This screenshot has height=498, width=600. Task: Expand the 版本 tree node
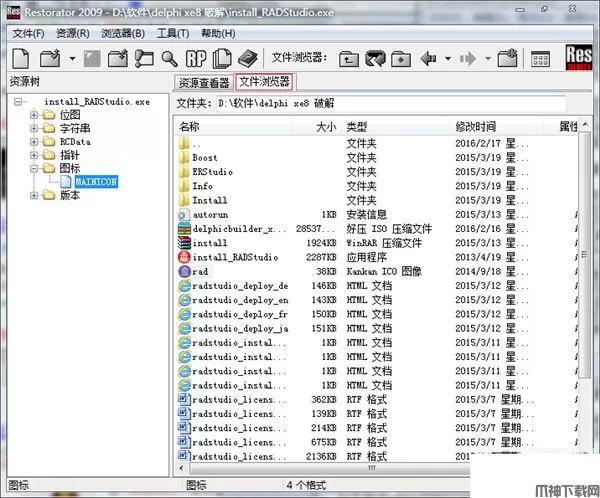pyautogui.click(x=35, y=196)
